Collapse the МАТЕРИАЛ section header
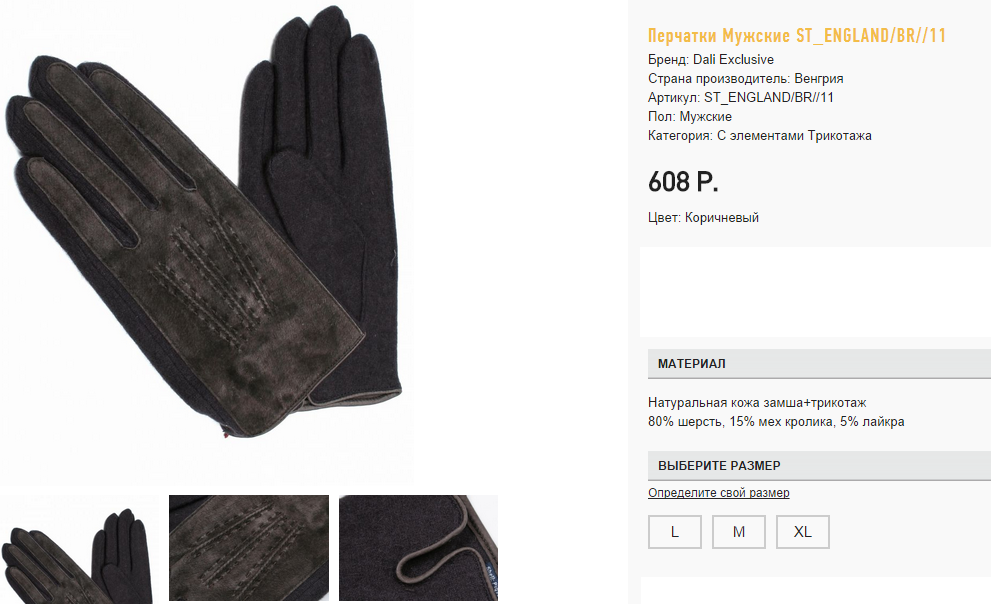Viewport: 991px width, 604px height. tap(819, 364)
